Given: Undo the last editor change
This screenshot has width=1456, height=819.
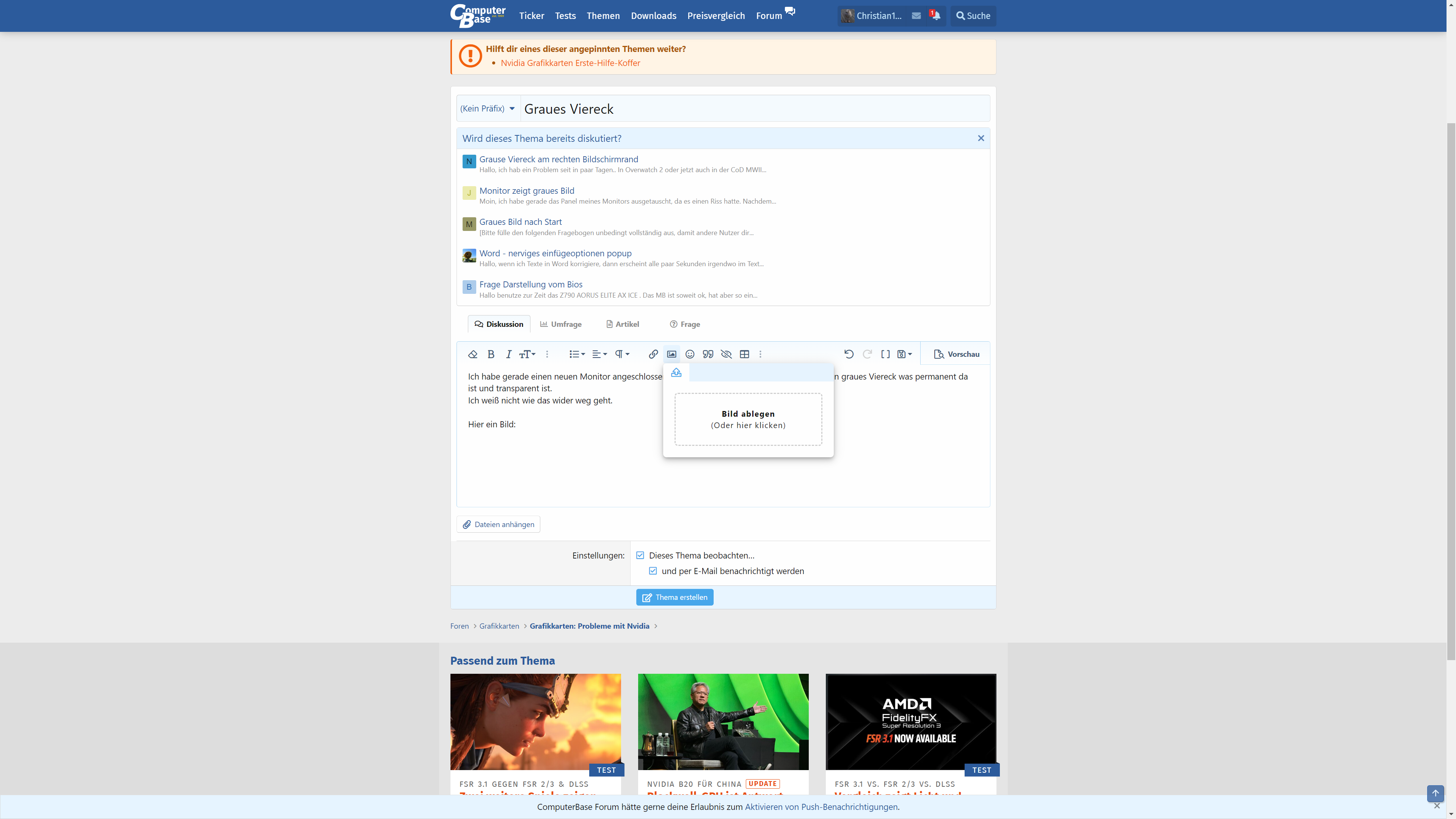Looking at the screenshot, I should coord(849,354).
